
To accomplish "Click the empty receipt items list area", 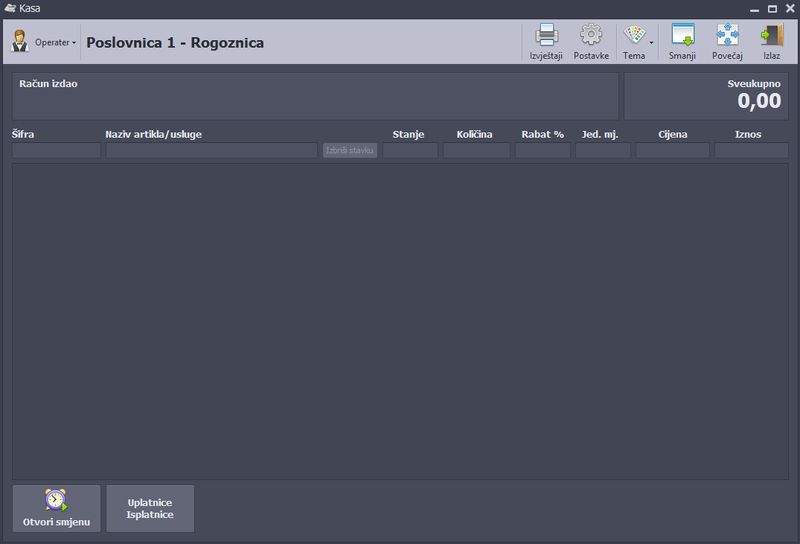I will 400,320.
